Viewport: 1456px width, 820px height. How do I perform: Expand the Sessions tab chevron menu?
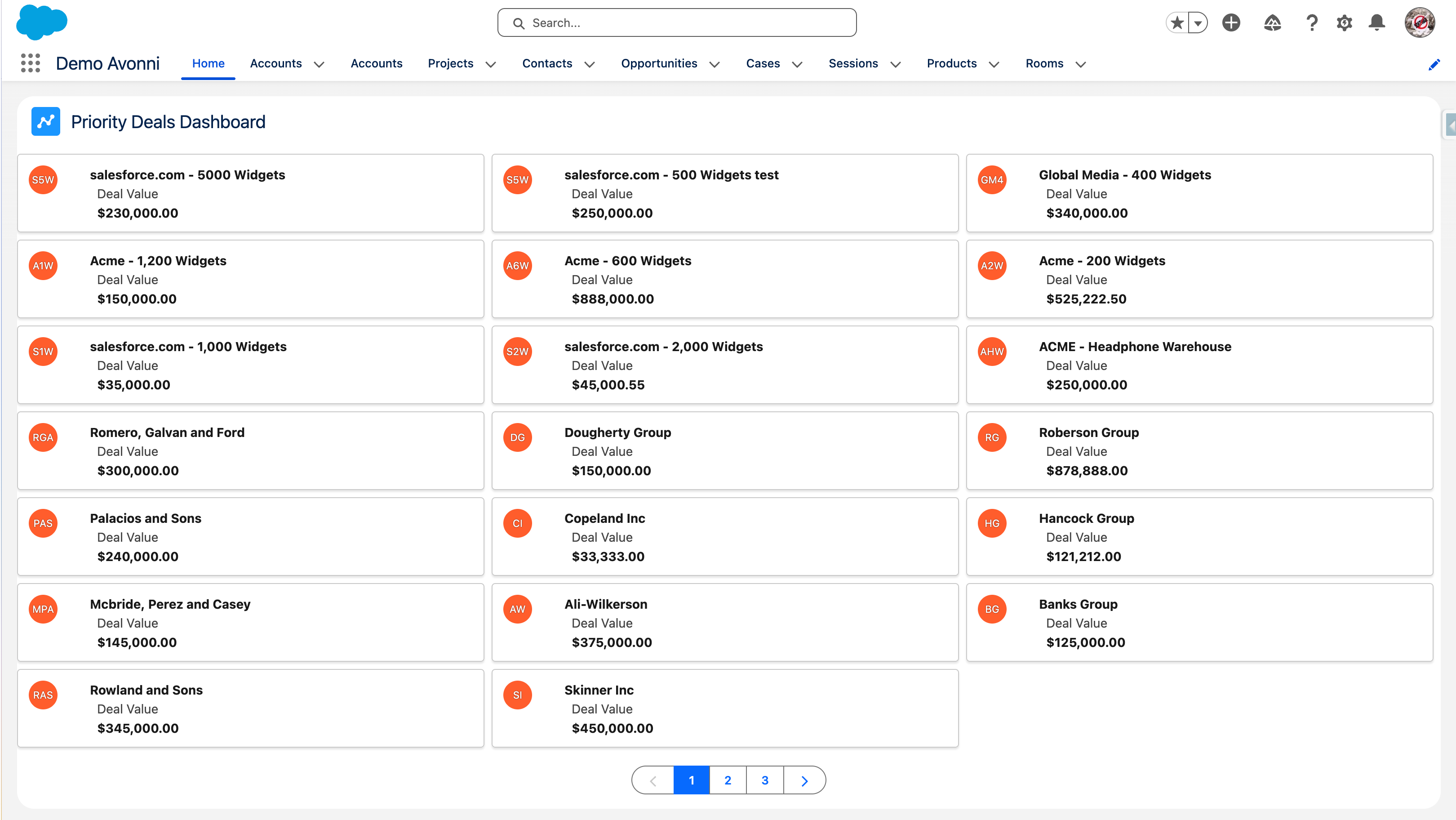pos(895,64)
